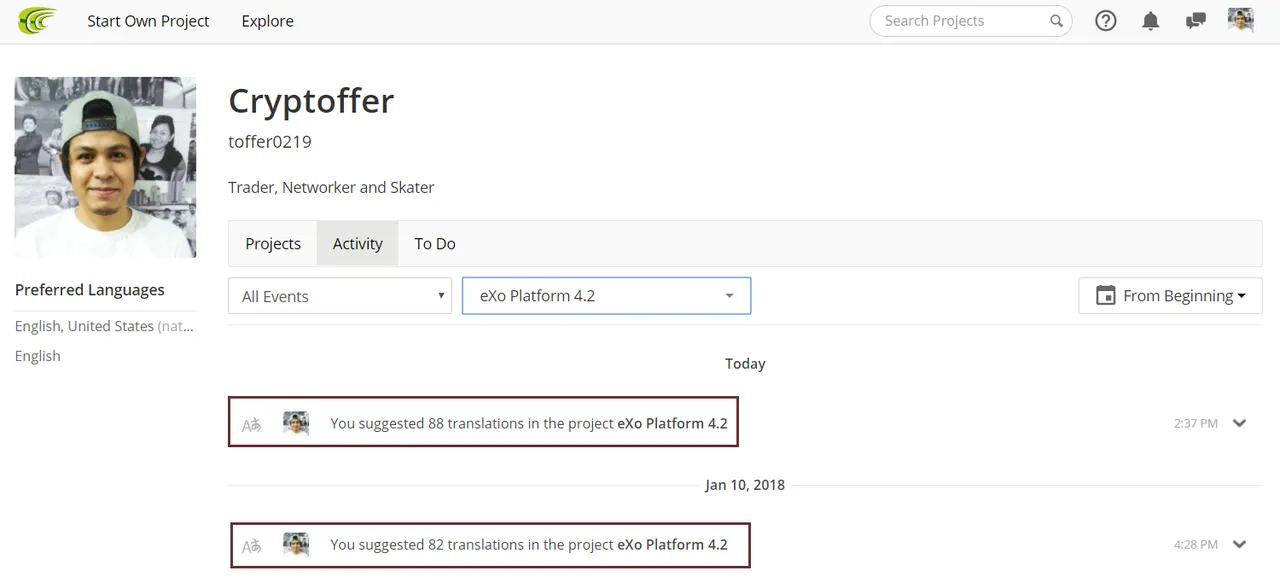
Task: Open the From Beginning date range dropdown
Action: click(1170, 296)
